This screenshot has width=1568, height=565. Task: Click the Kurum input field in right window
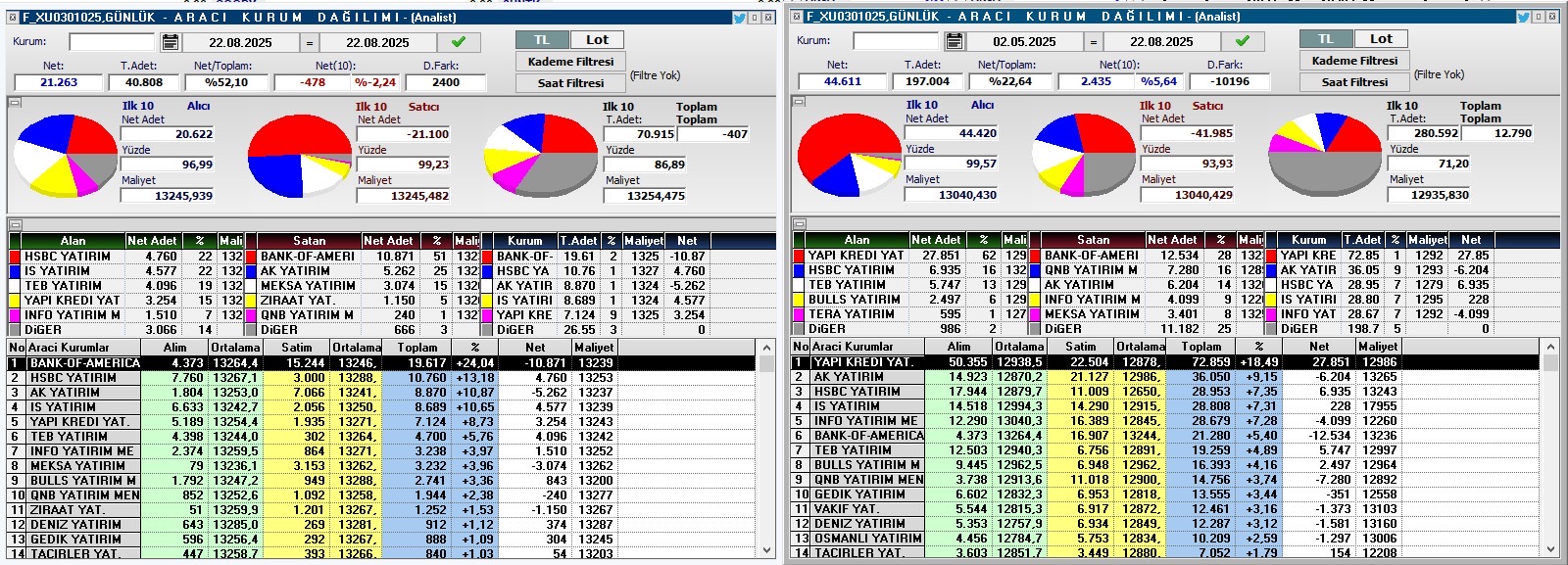coord(896,41)
